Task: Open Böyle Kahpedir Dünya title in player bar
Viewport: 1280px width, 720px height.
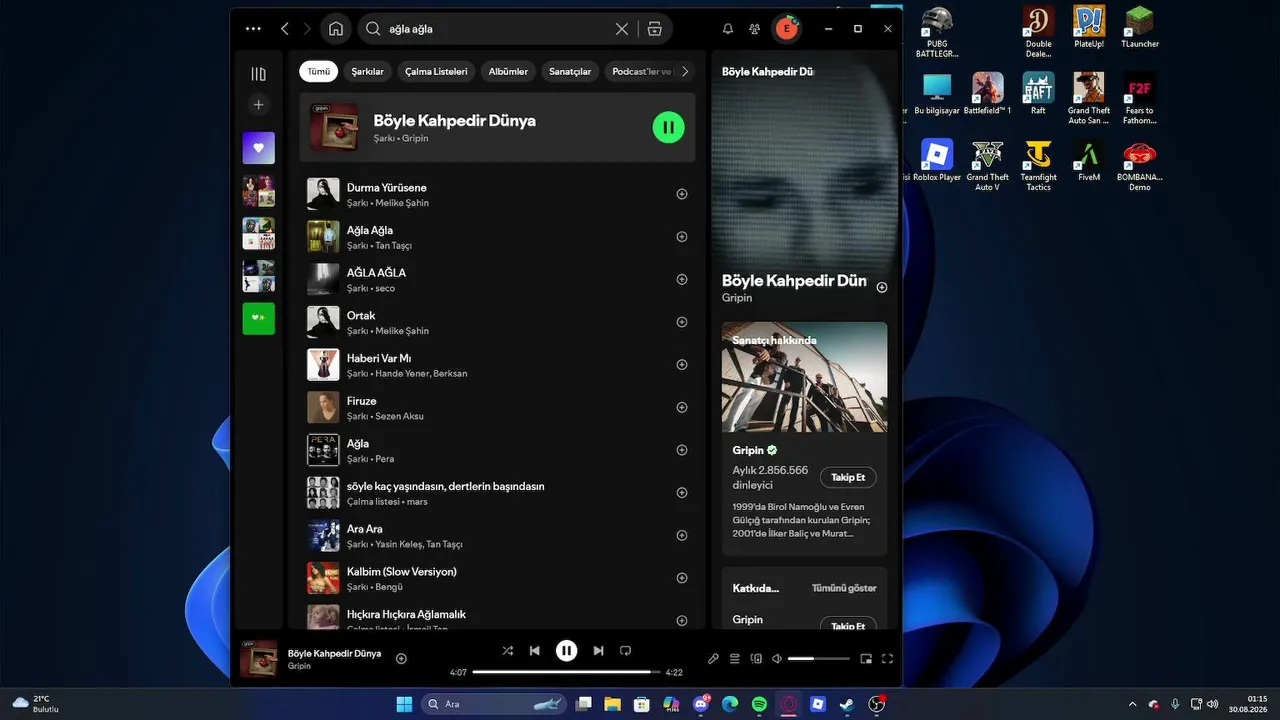Action: 334,653
